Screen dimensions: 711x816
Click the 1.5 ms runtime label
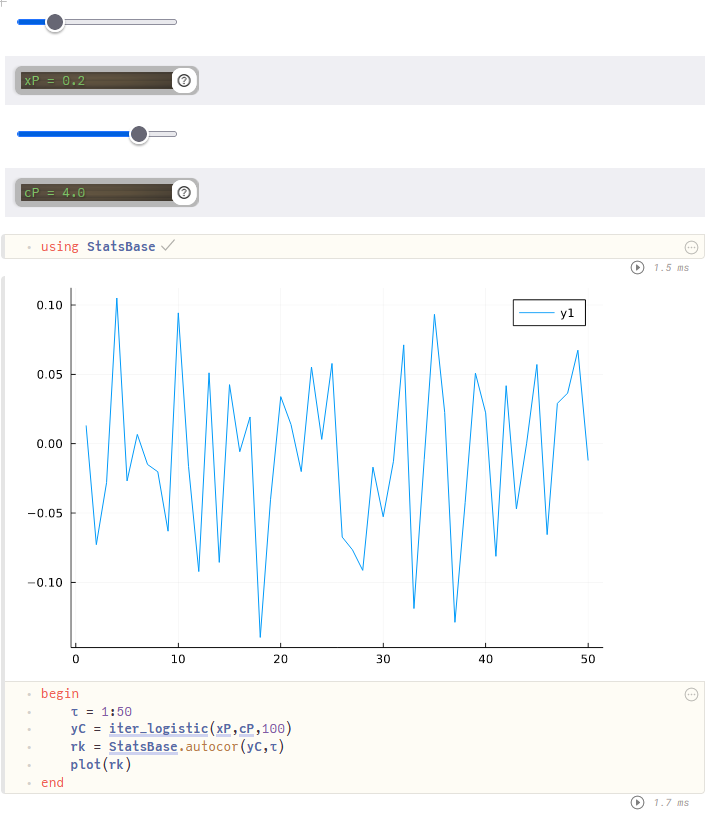coord(671,267)
